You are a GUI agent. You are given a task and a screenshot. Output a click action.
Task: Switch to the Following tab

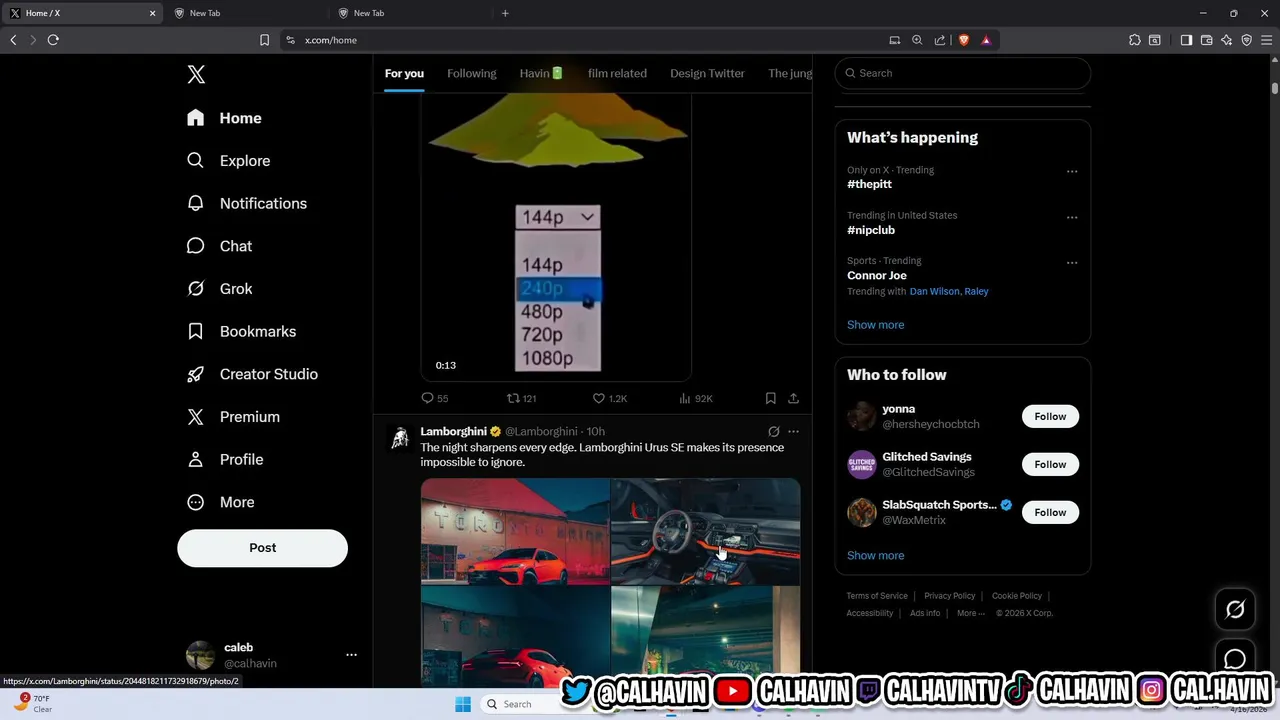click(x=471, y=73)
